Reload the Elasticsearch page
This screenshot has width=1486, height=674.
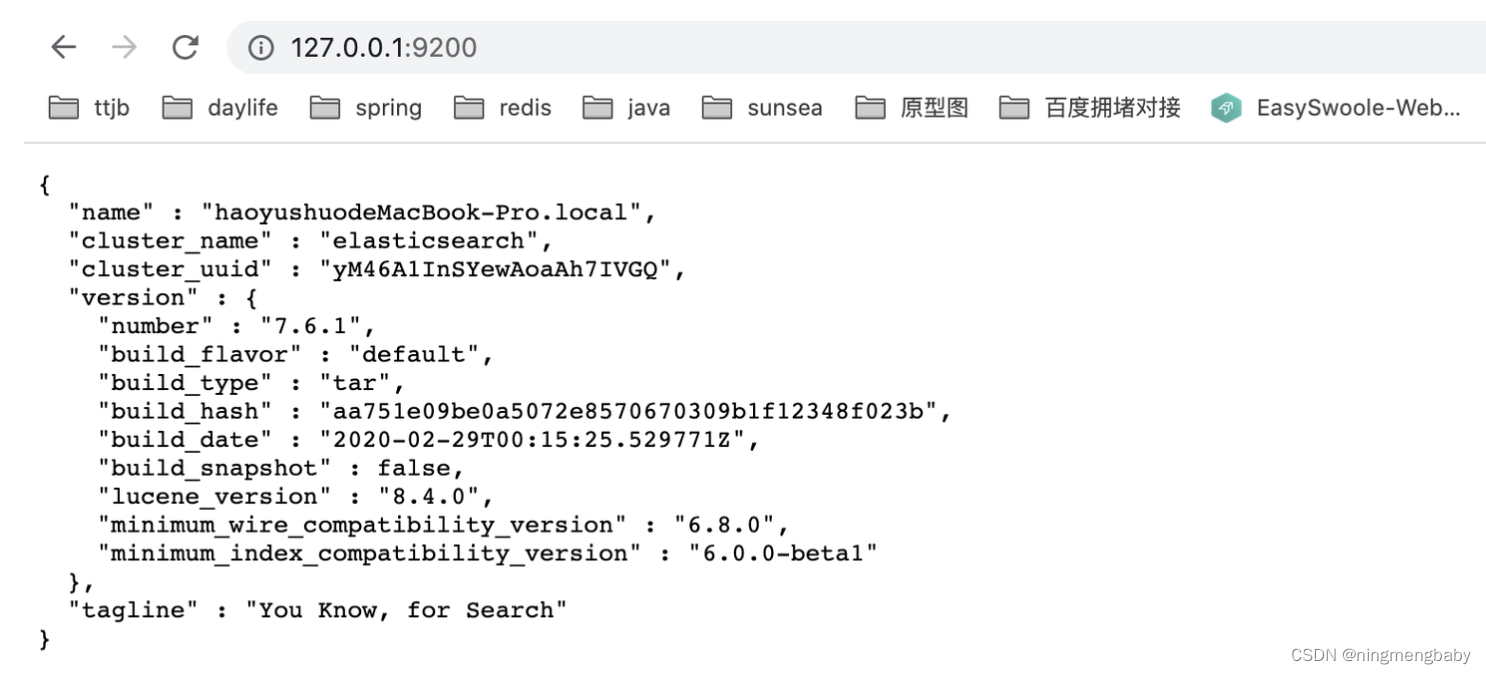(x=185, y=47)
